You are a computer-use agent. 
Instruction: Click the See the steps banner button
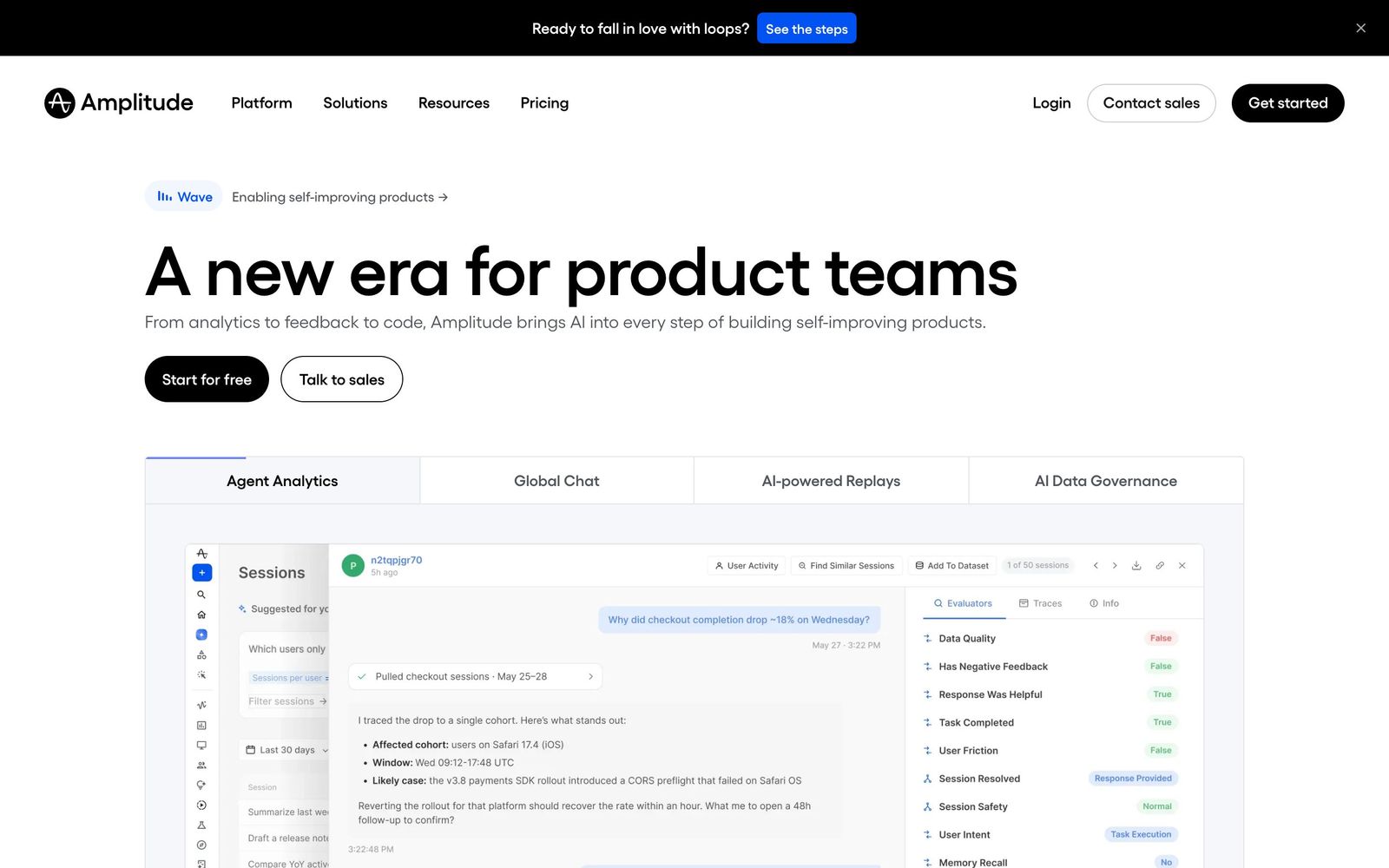coord(806,29)
